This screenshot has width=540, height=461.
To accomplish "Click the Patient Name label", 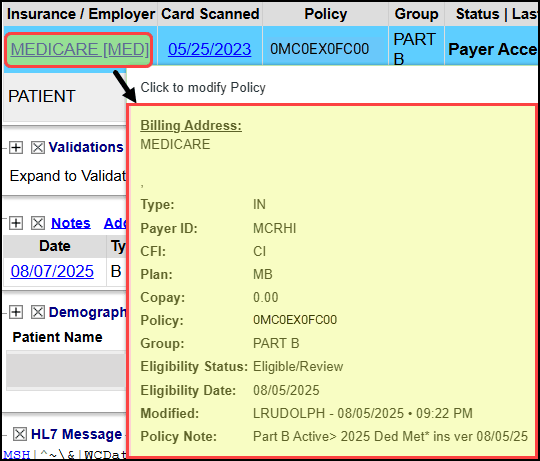I will (x=58, y=337).
